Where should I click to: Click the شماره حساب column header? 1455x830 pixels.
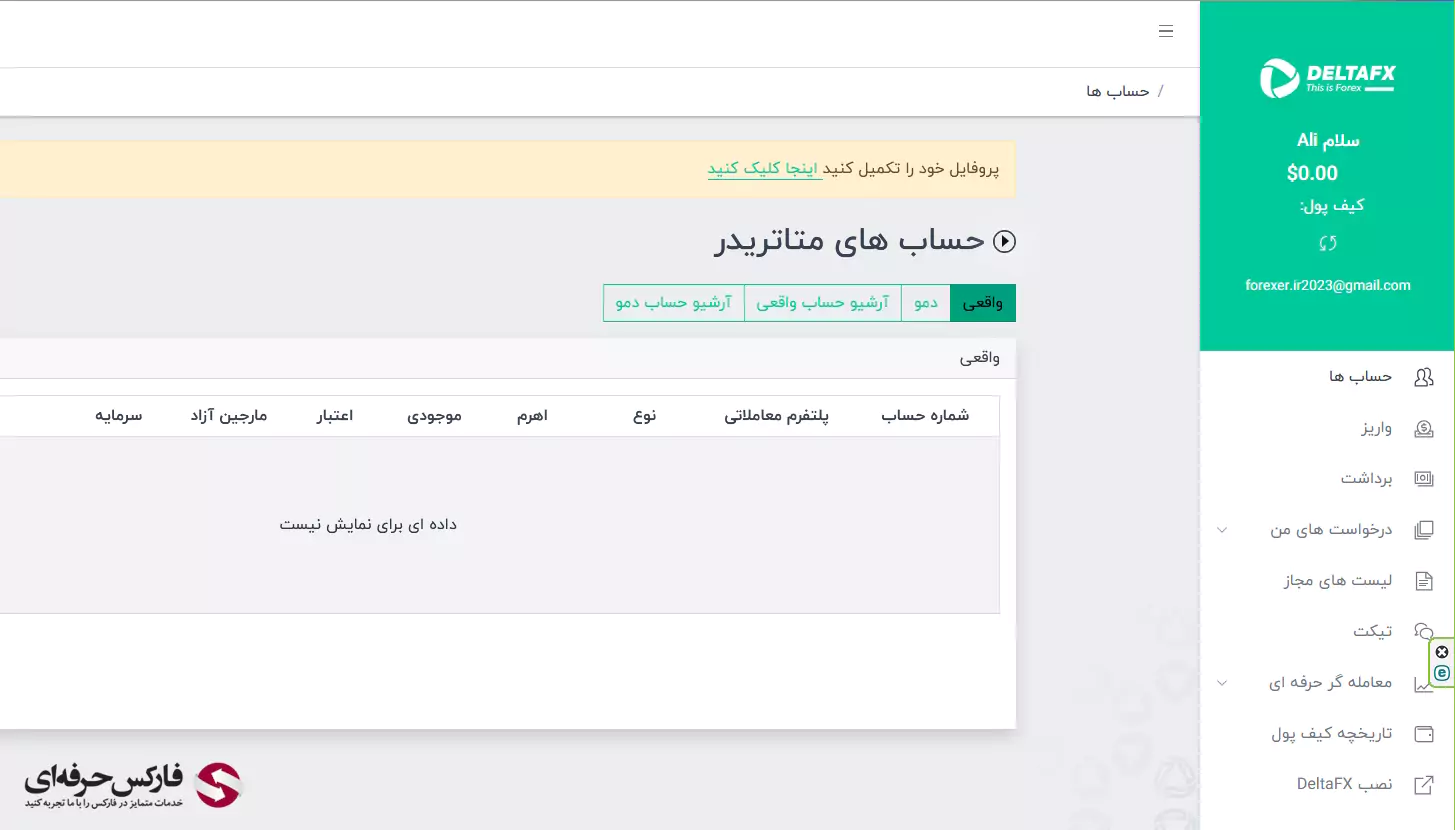click(925, 416)
